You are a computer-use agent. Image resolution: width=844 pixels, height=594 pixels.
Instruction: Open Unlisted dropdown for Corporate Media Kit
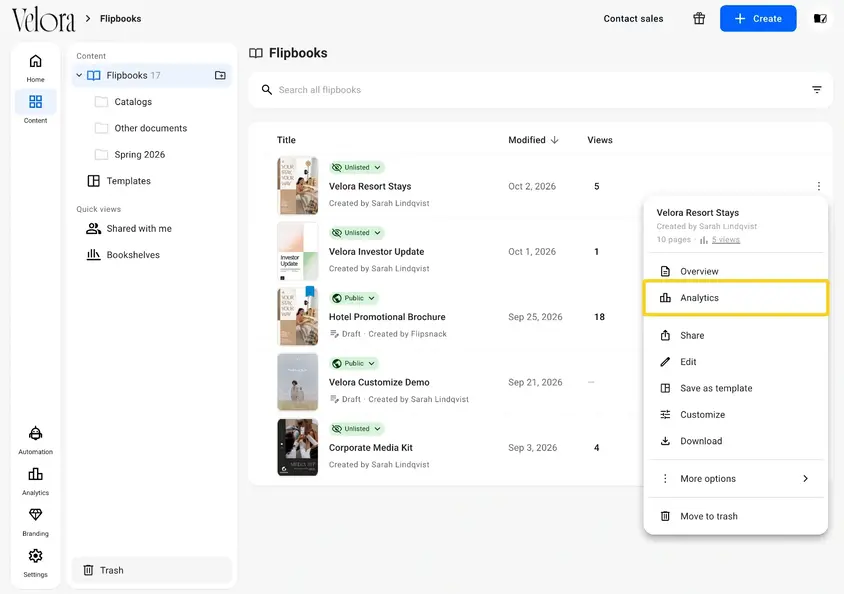(x=357, y=429)
